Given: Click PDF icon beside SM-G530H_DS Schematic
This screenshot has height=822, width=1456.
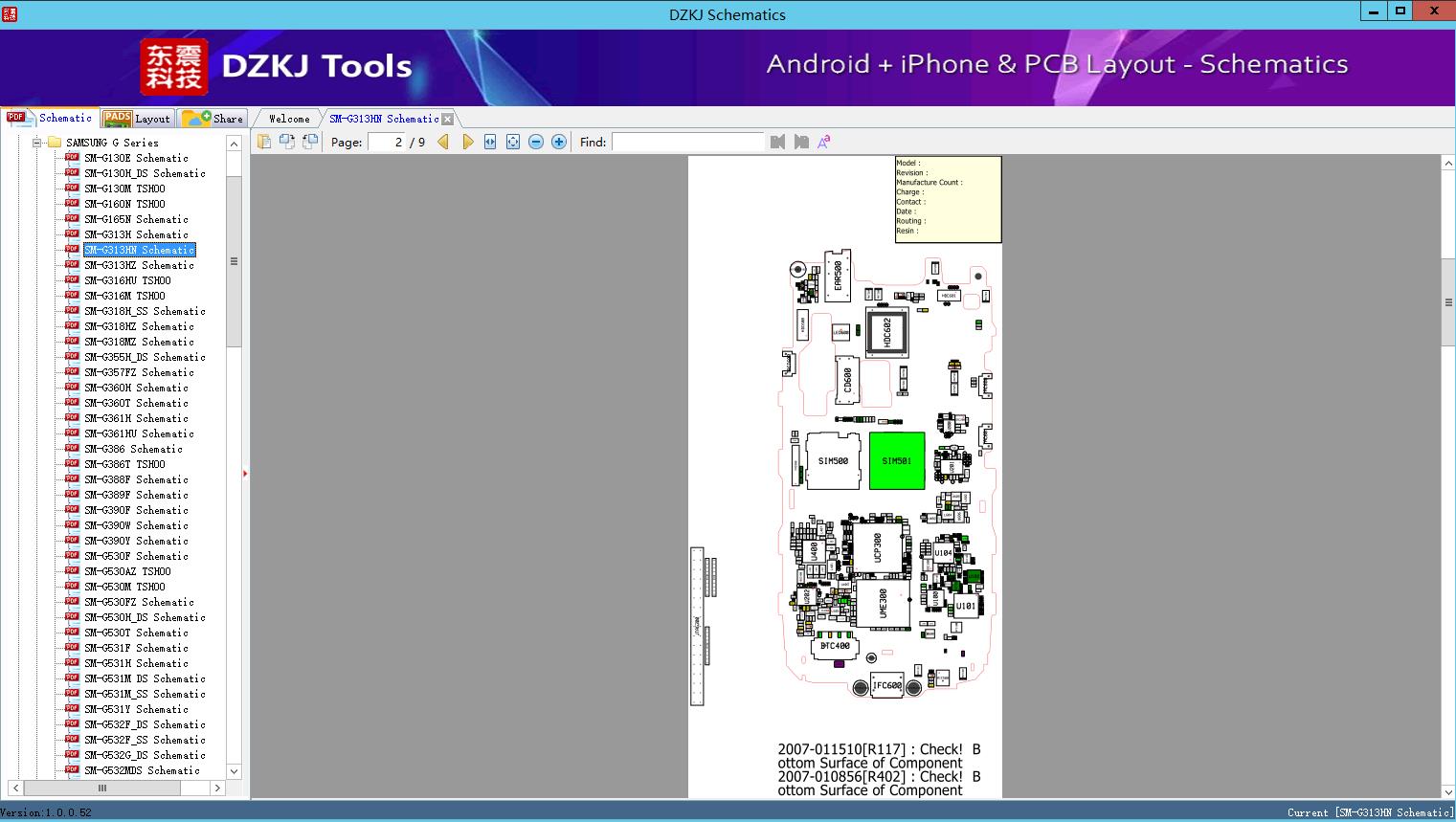Looking at the screenshot, I should (72, 616).
